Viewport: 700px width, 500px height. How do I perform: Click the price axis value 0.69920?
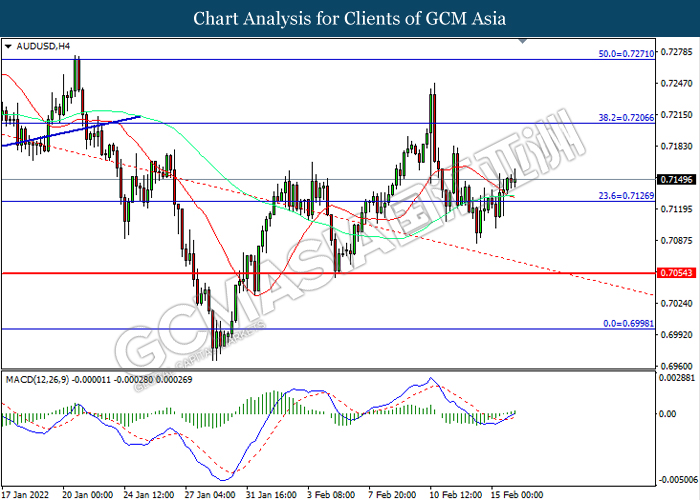coord(676,334)
